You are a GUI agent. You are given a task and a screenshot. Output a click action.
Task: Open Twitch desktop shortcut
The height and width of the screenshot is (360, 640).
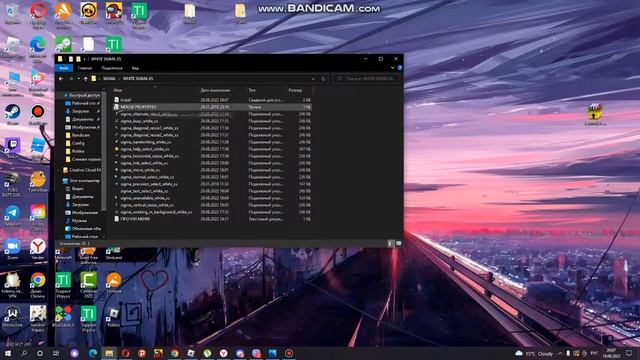click(12, 148)
